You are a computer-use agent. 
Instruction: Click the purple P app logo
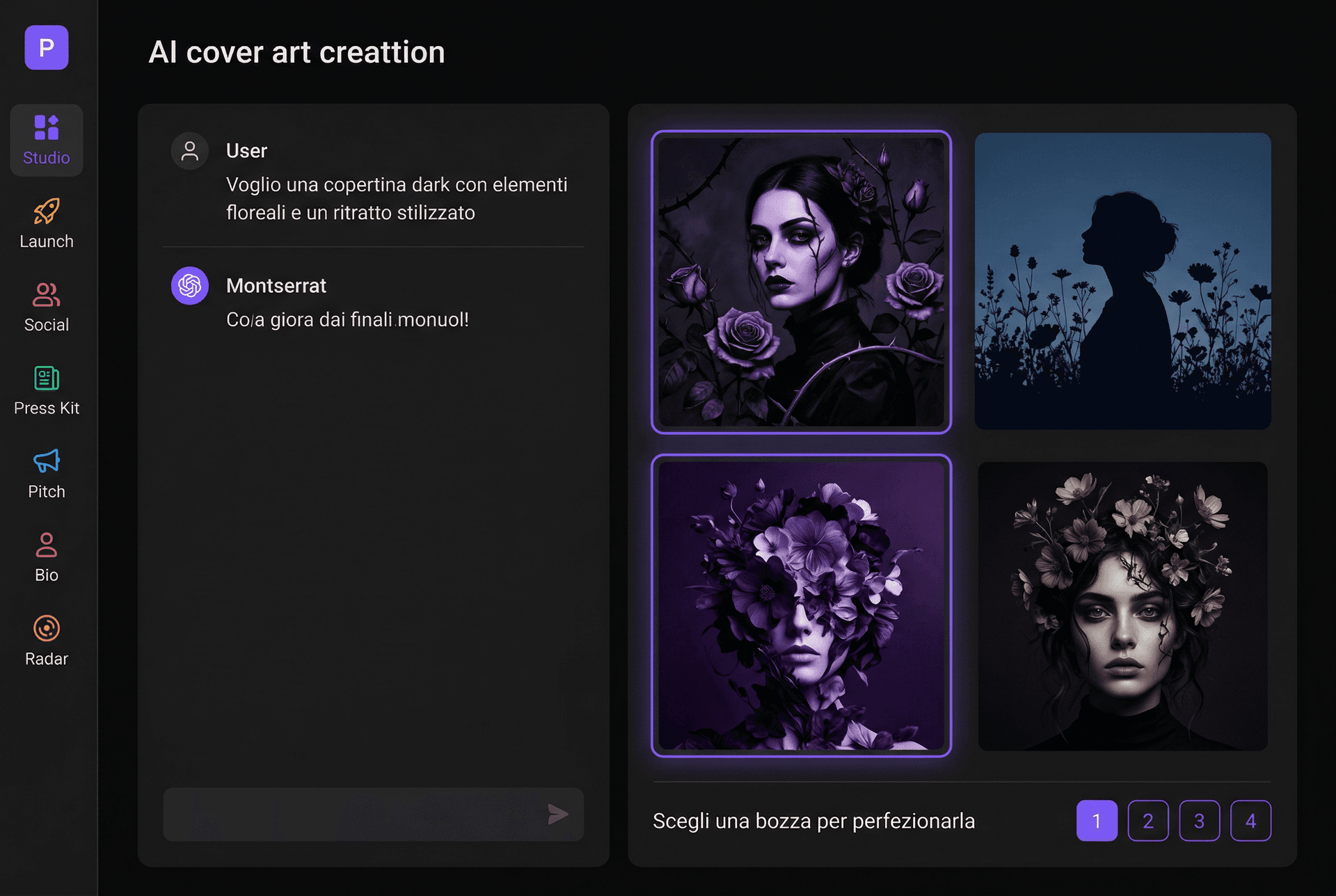46,47
